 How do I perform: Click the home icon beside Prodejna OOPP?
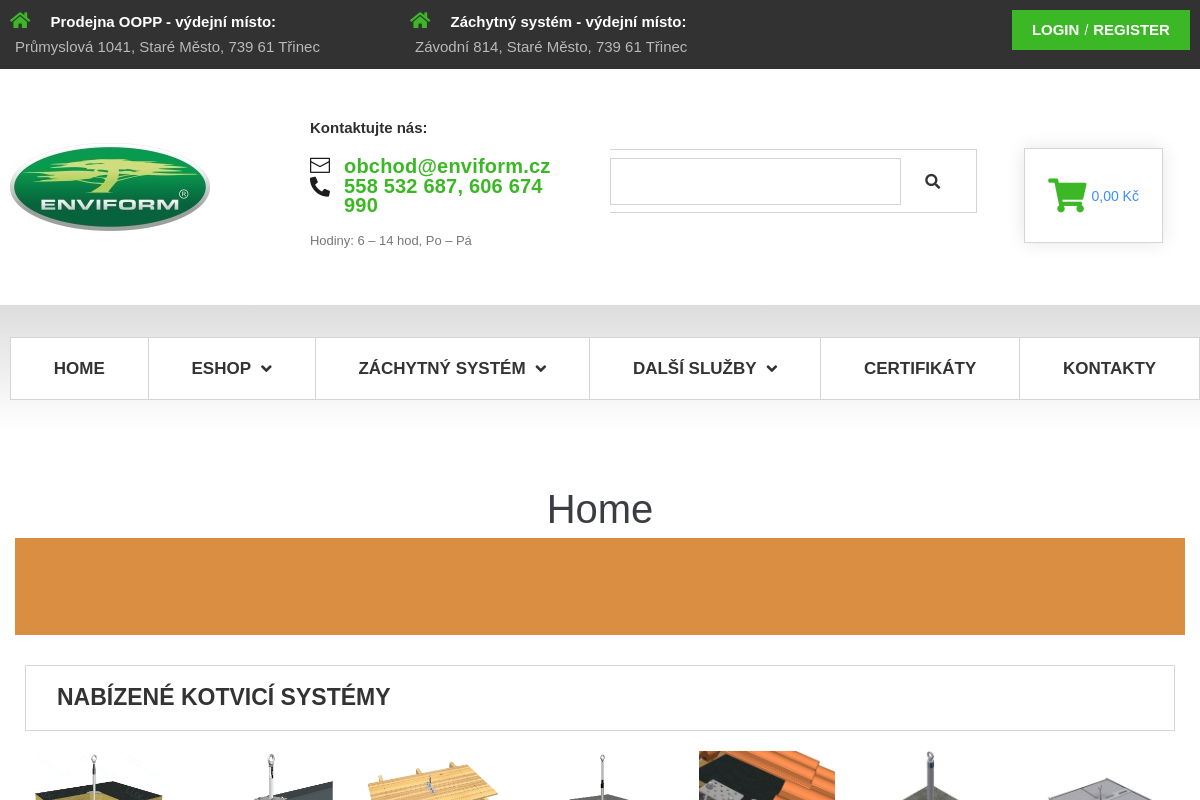[20, 19]
